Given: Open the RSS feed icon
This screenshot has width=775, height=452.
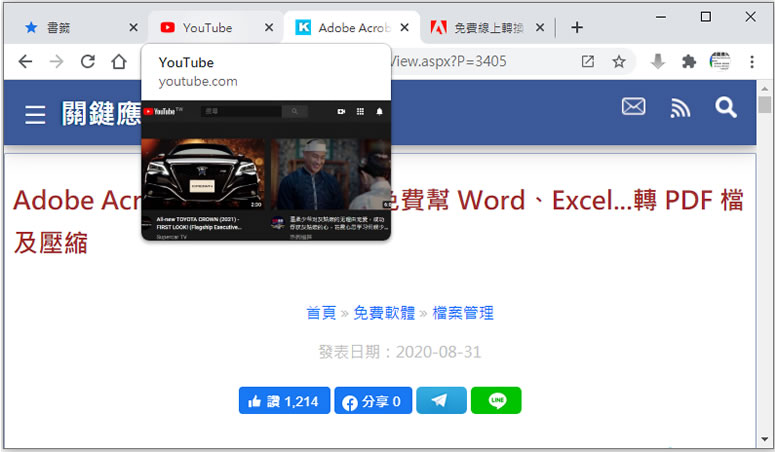Looking at the screenshot, I should tap(680, 107).
